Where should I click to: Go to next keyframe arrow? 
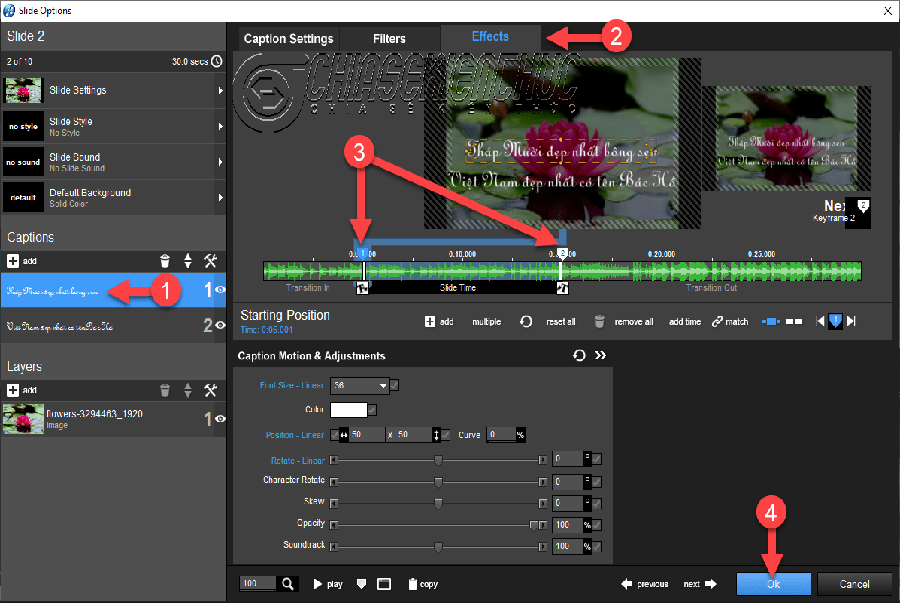[851, 321]
